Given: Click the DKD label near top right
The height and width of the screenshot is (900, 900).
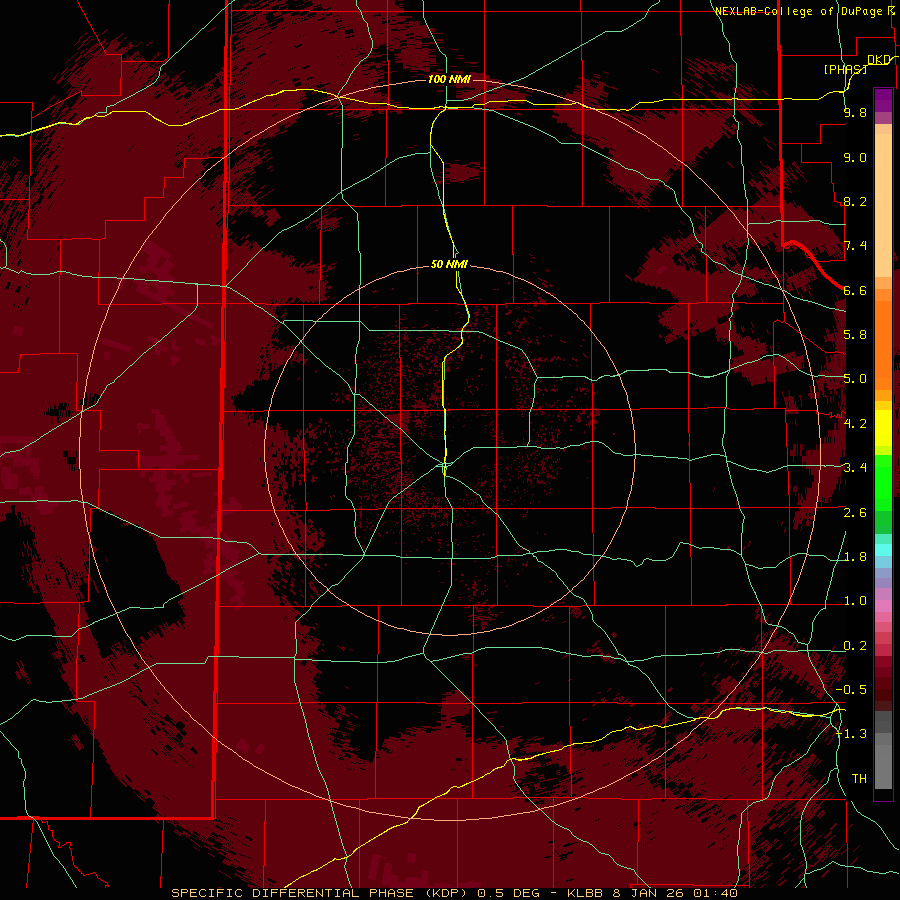Looking at the screenshot, I should (x=879, y=59).
